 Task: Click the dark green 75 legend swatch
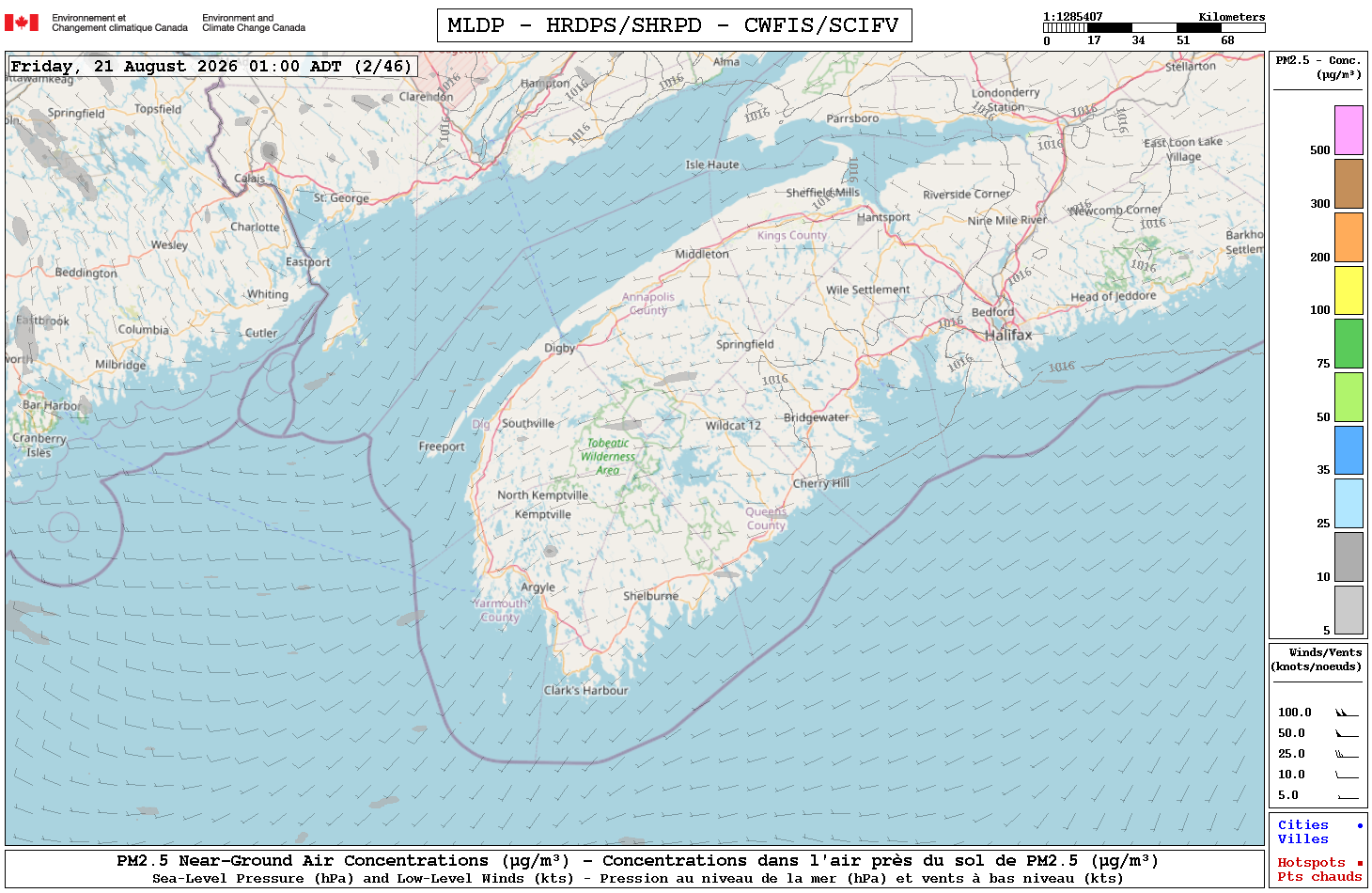pos(1349,343)
